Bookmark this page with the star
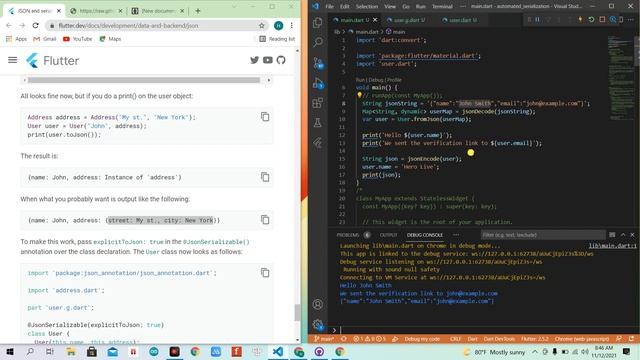Viewport: 640px width, 360px height. 262,25
